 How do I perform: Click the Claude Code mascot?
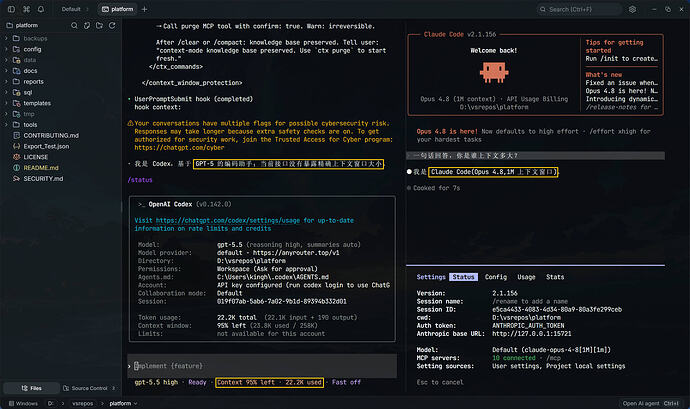[494, 72]
